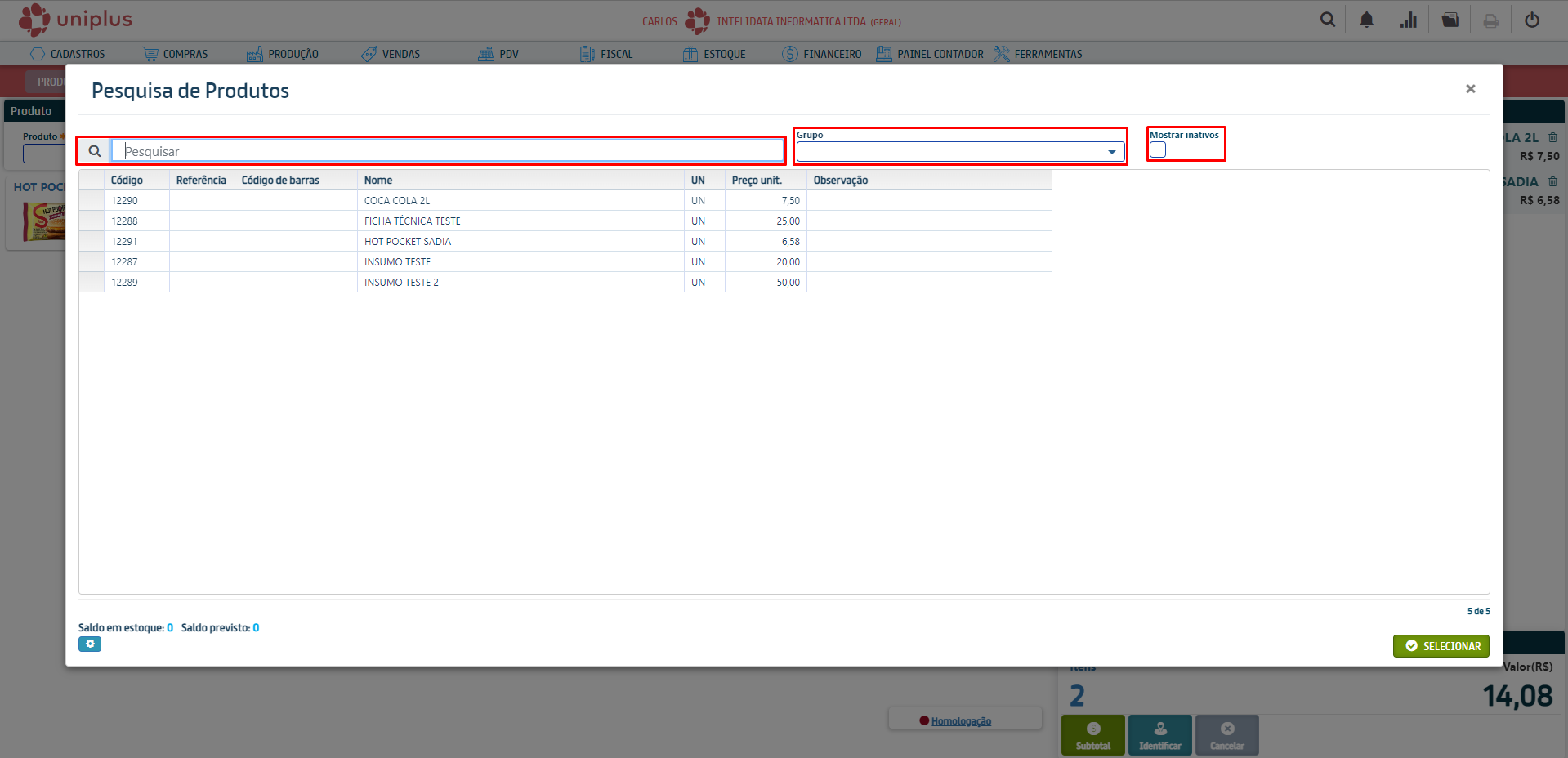This screenshot has width=1568, height=758.
Task: Expand the Grupo dropdown
Action: 1111,152
